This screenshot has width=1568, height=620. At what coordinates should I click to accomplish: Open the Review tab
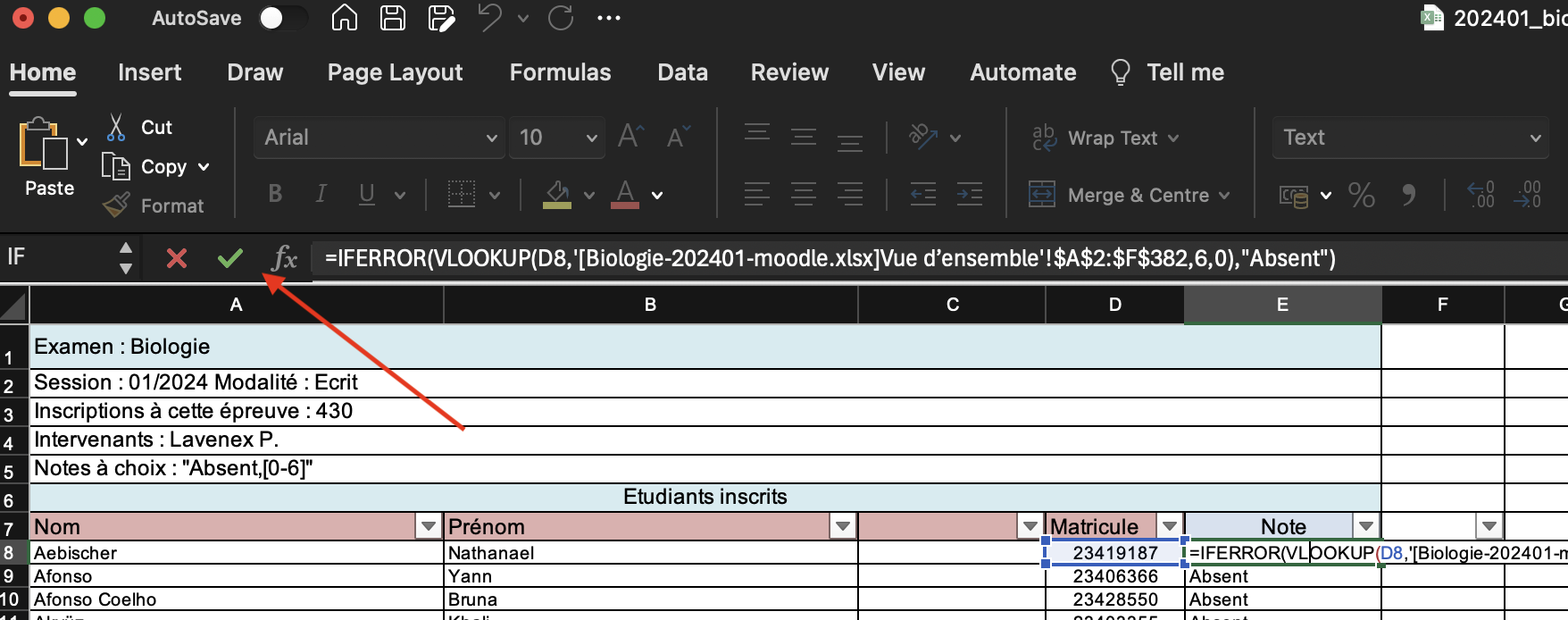(789, 72)
